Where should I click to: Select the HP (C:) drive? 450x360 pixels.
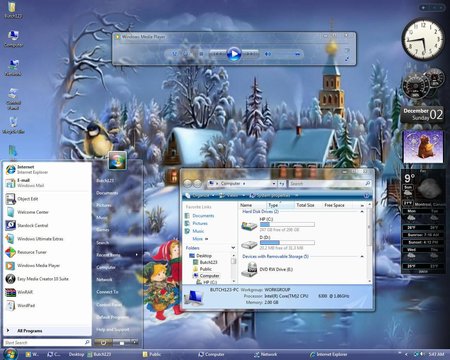pos(278,224)
